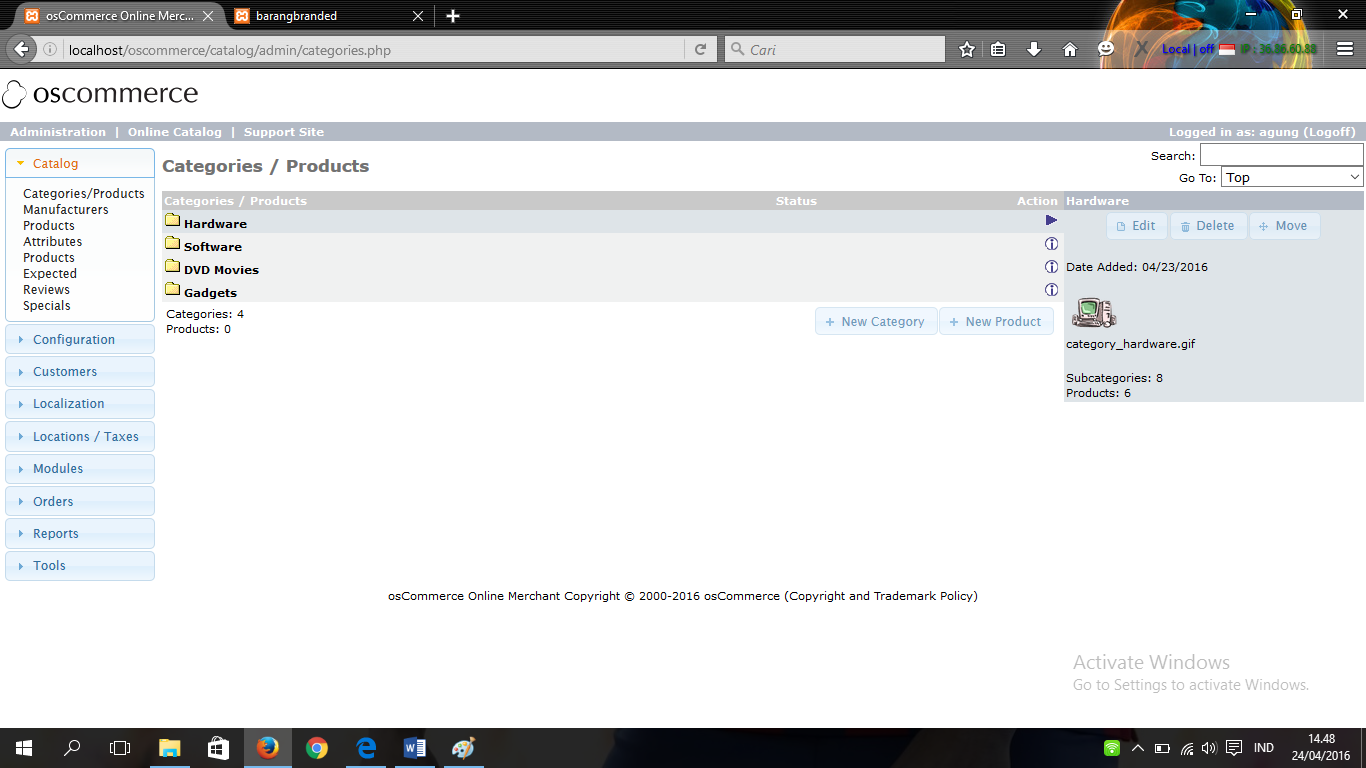Open Reviews in sidebar
Image resolution: width=1366 pixels, height=768 pixels.
point(47,290)
